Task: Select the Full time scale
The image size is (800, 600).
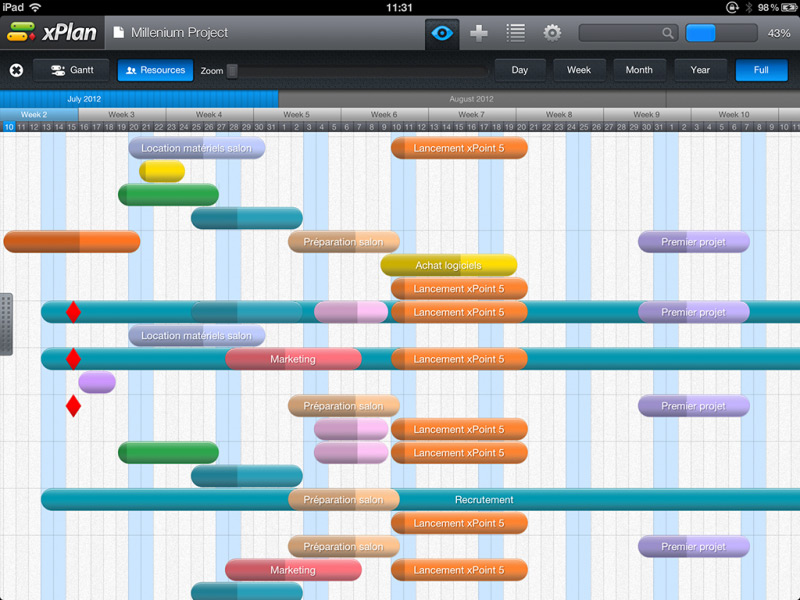Action: click(761, 70)
